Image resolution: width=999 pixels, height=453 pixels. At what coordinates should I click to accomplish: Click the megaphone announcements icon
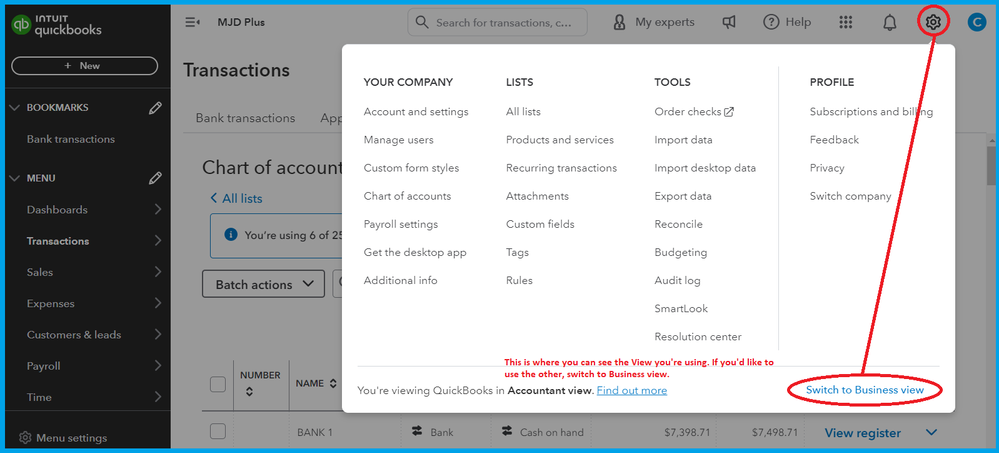pyautogui.click(x=731, y=22)
